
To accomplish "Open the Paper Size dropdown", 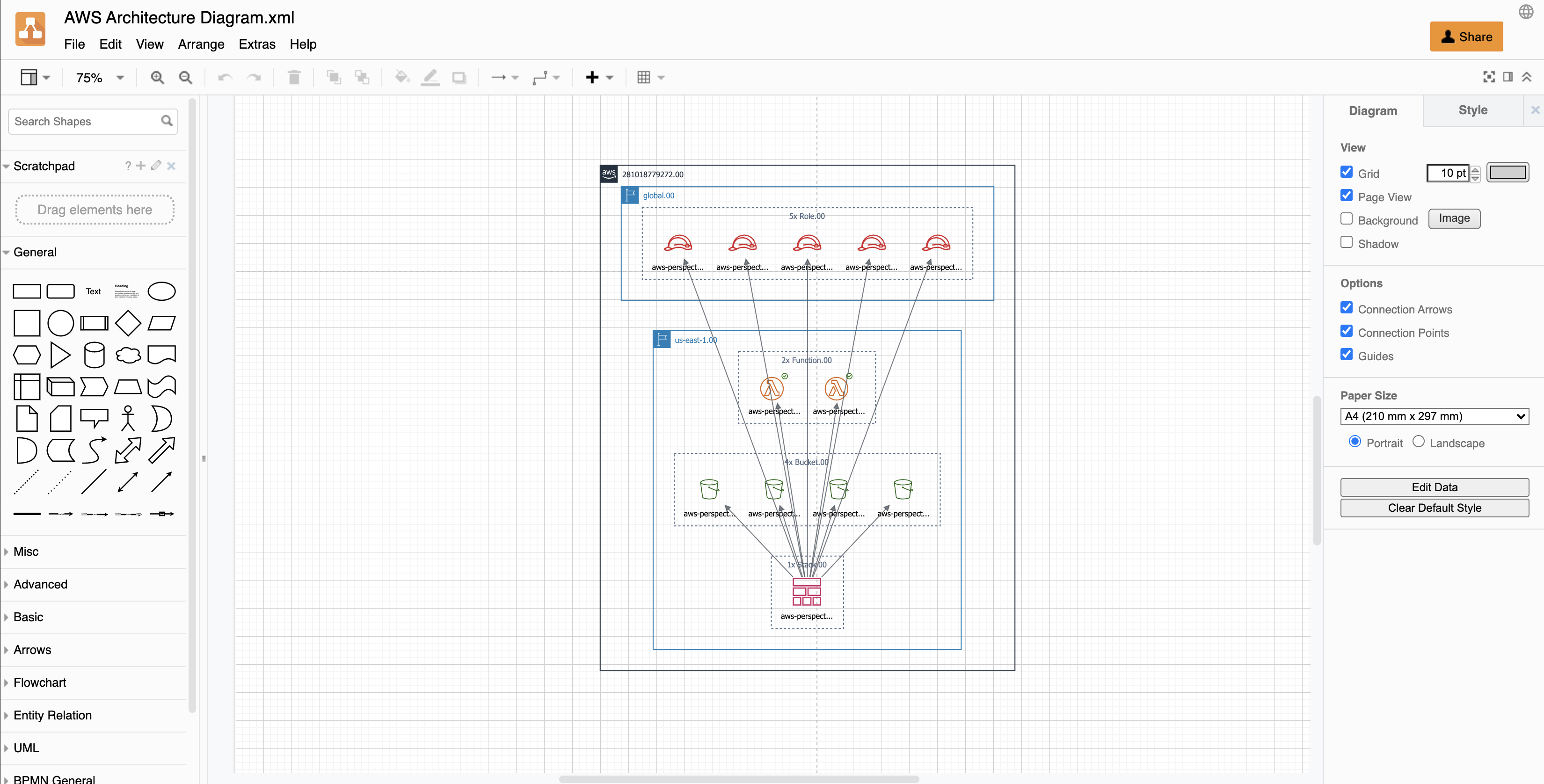I will coord(1434,416).
